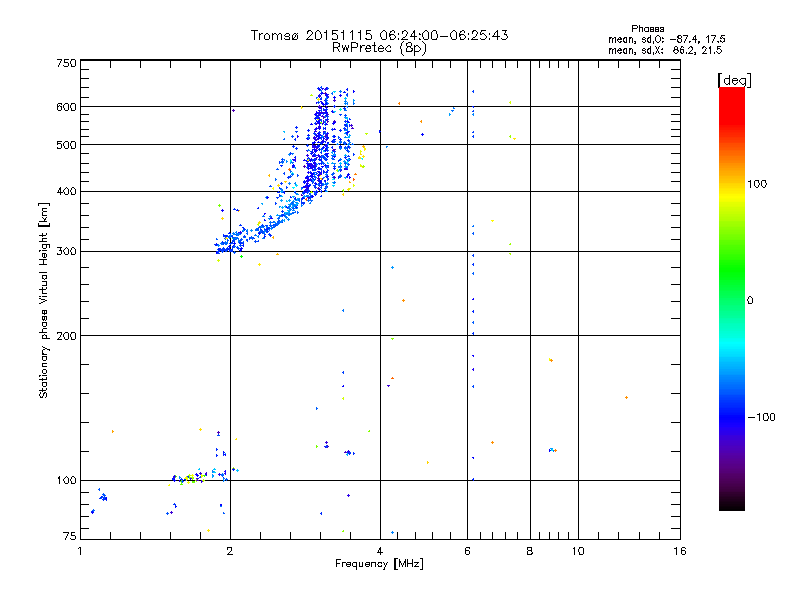Click the "10" frequency tick label

(x=578, y=551)
